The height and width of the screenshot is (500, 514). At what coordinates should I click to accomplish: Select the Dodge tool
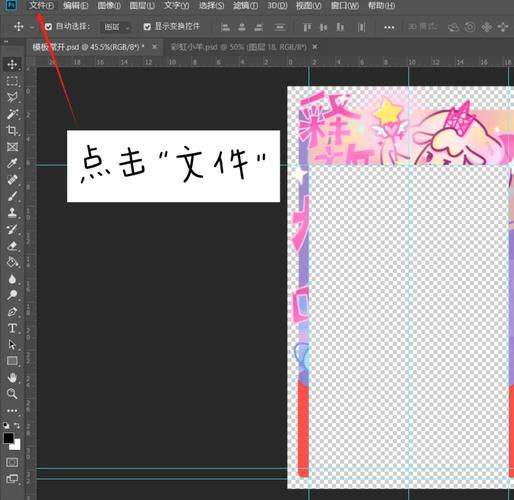tap(12, 295)
